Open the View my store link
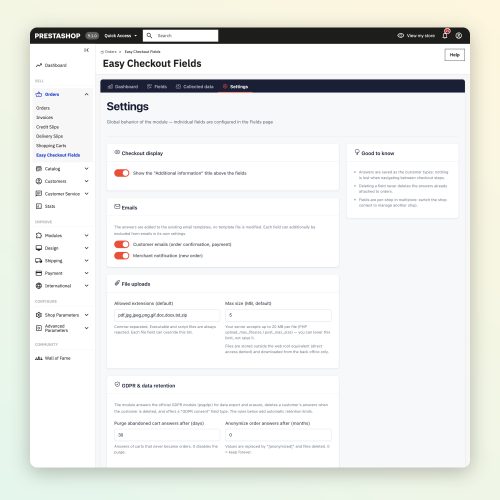 (420, 36)
